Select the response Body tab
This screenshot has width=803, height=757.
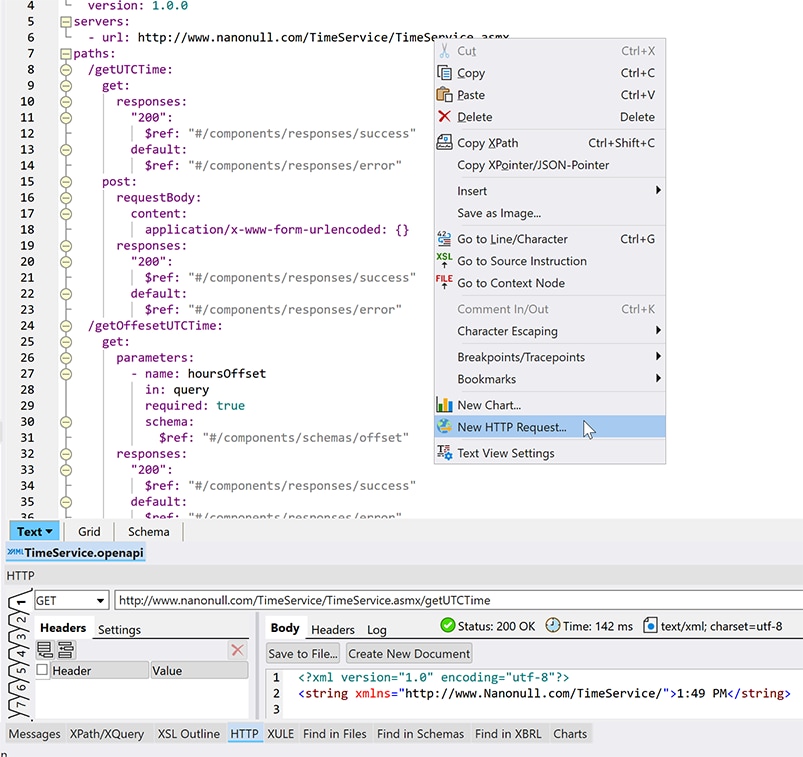[285, 628]
